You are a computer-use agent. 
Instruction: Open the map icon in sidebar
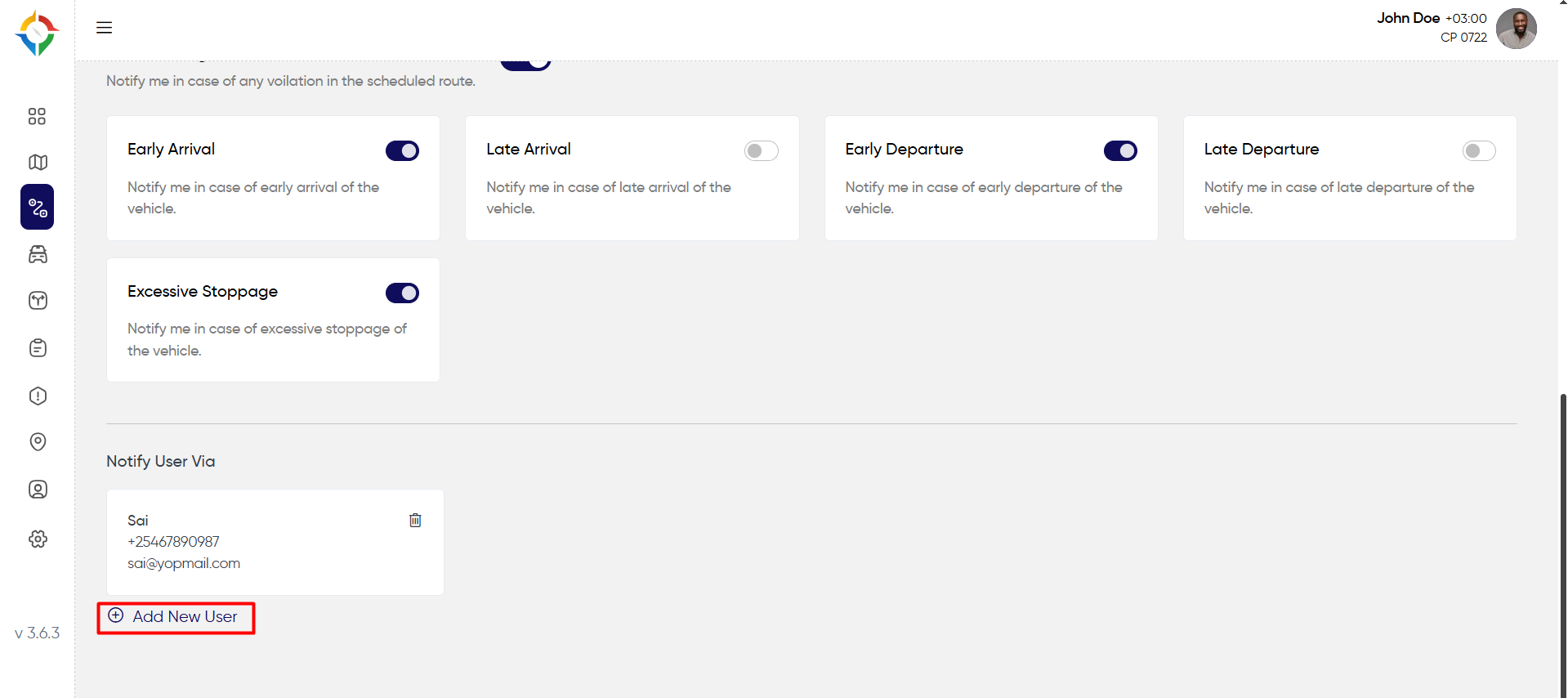[x=38, y=162]
